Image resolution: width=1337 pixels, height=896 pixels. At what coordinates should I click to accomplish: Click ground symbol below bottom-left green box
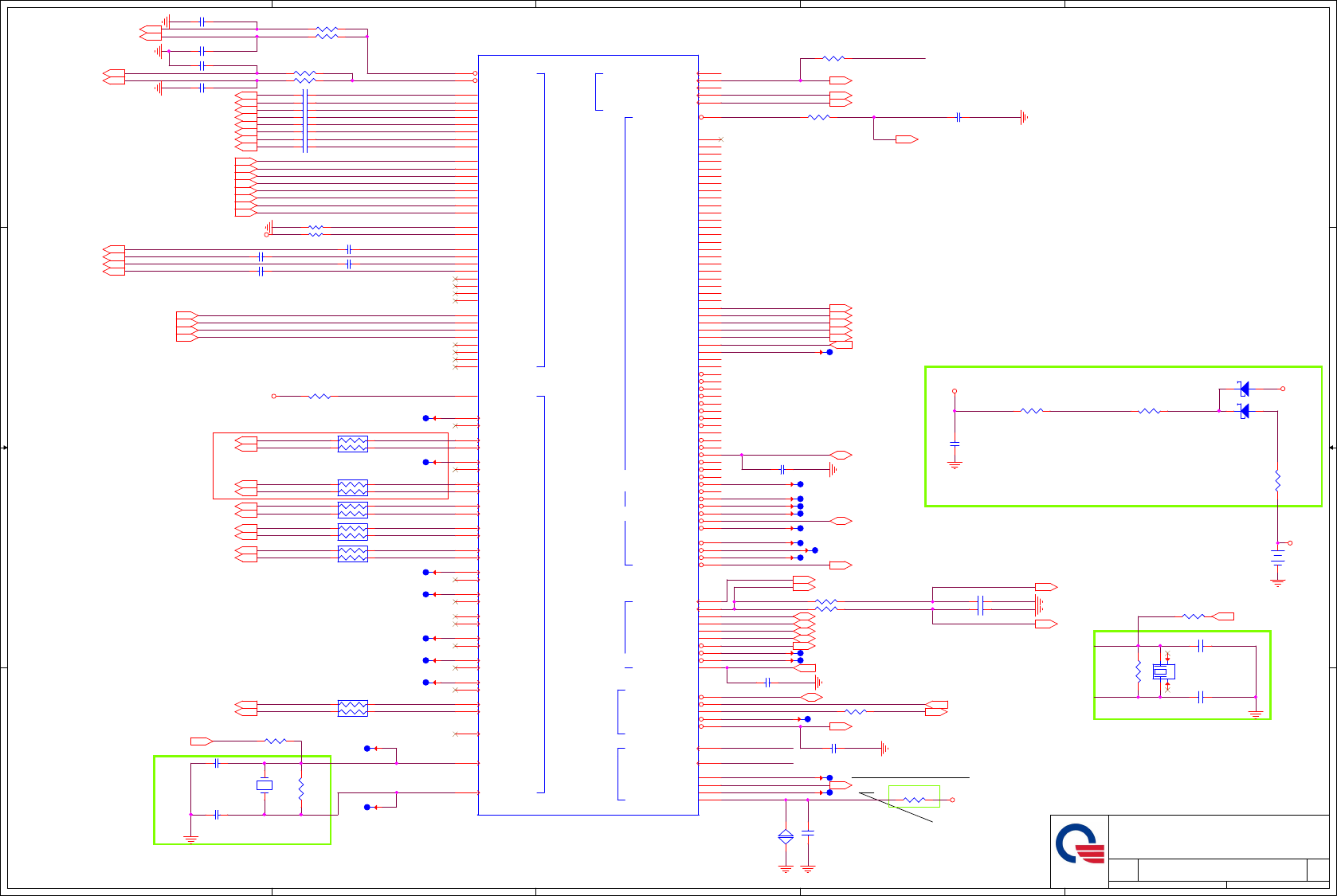pyautogui.click(x=191, y=839)
